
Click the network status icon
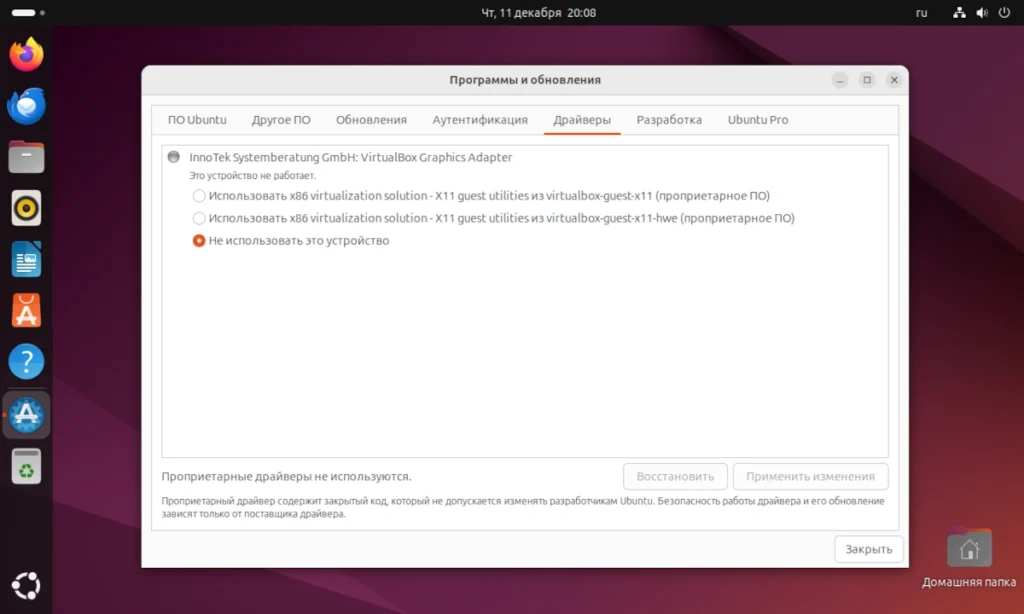[959, 12]
